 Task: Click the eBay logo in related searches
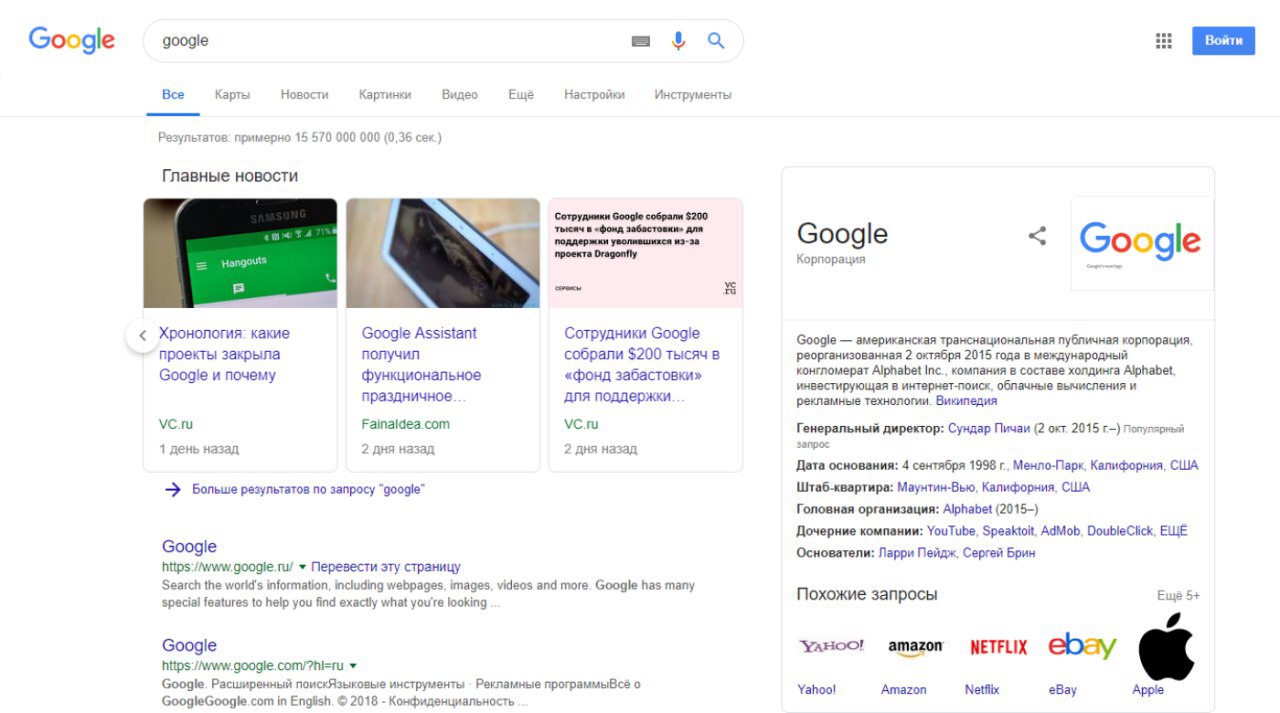point(1081,647)
